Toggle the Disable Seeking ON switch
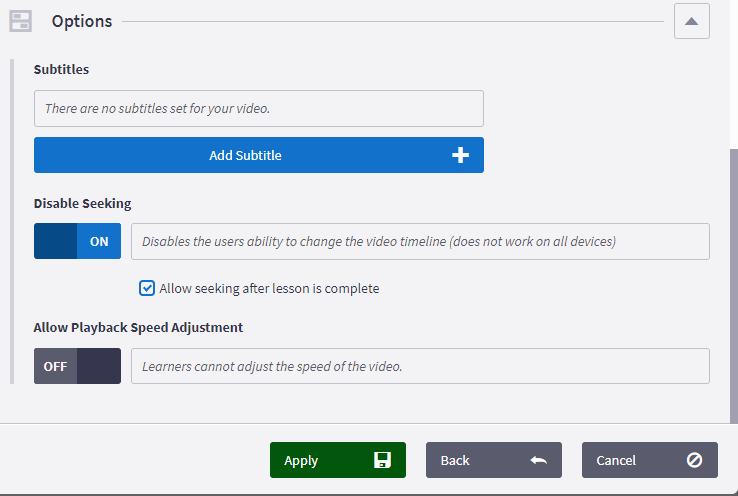Image resolution: width=738 pixels, height=496 pixels. 77,241
